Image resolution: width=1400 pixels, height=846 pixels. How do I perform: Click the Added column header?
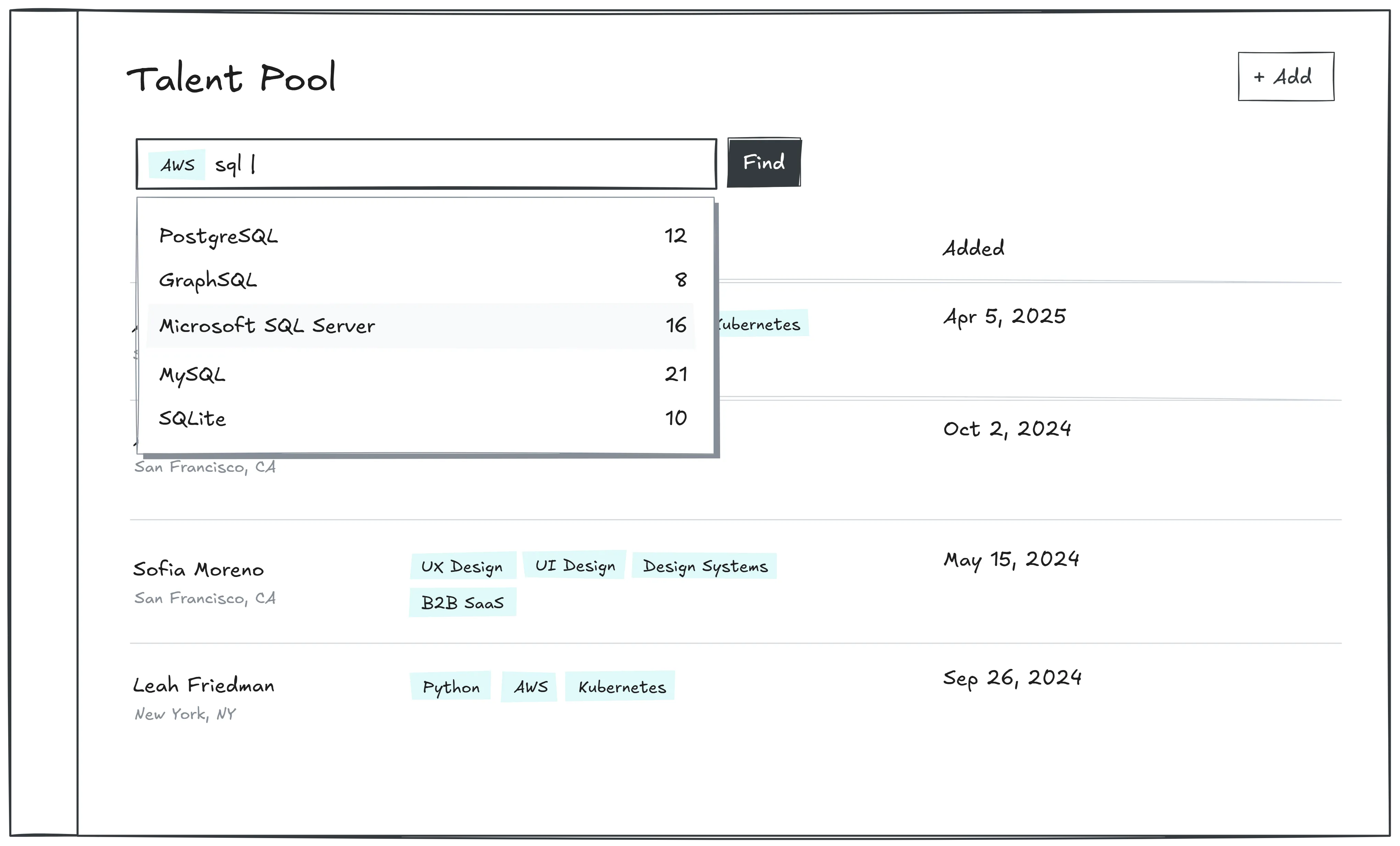point(973,248)
